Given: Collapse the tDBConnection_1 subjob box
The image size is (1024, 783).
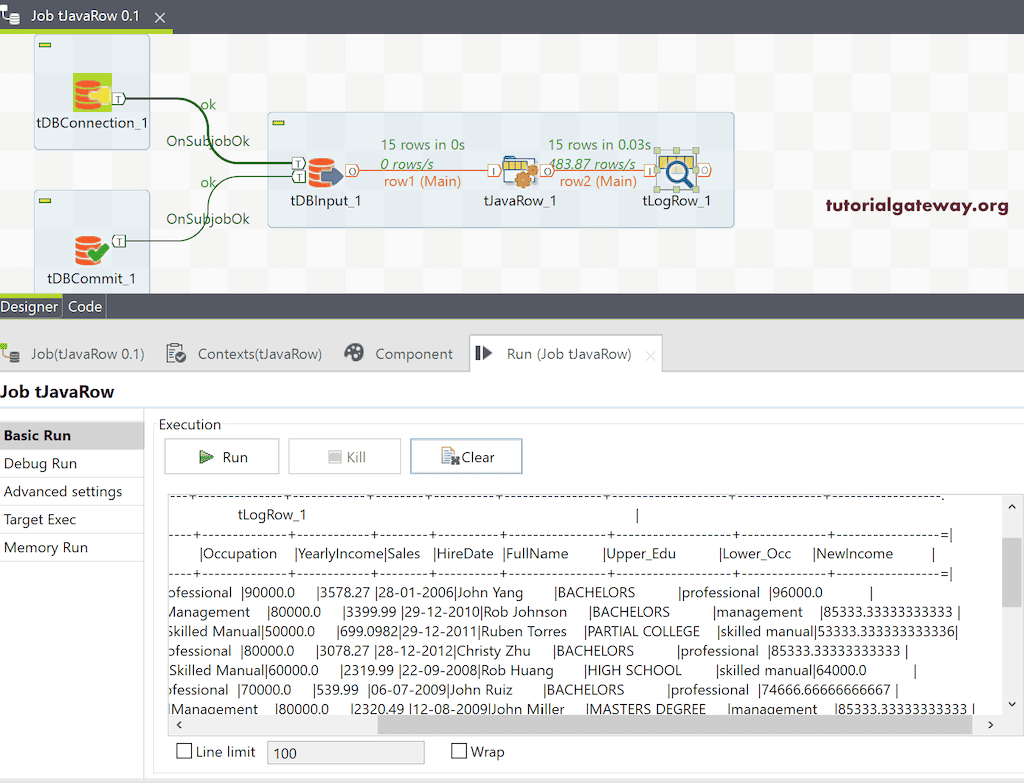Looking at the screenshot, I should [x=45, y=45].
